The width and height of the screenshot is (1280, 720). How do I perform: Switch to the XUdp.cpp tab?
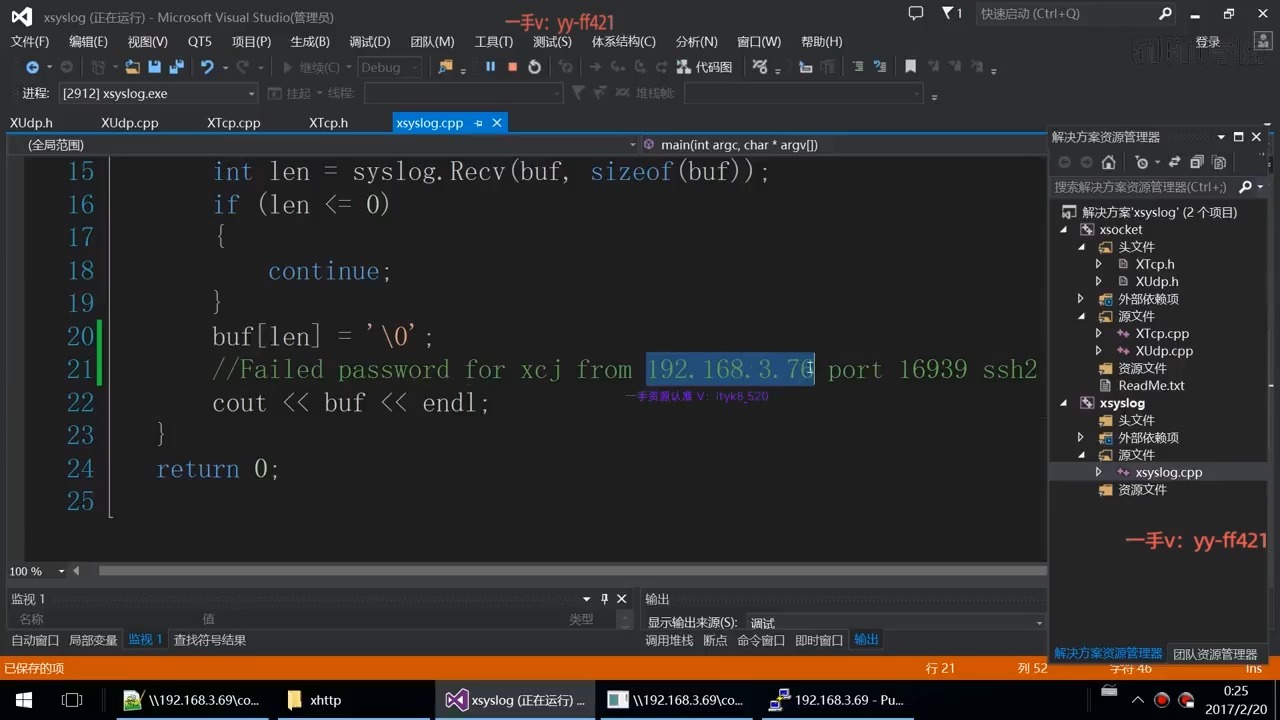click(129, 123)
